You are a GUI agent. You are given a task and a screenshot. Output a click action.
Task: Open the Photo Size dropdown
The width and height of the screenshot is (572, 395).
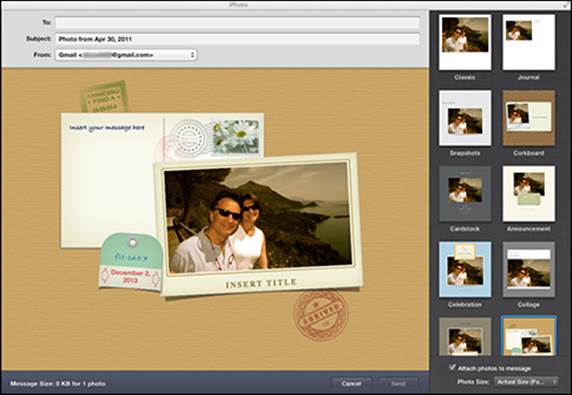[526, 382]
